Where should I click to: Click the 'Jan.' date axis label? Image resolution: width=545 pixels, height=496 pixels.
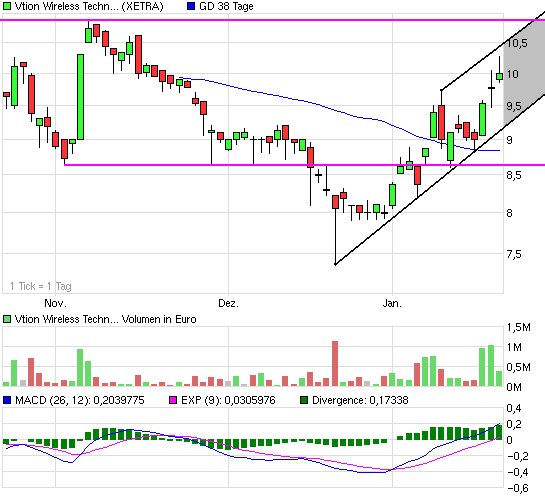pos(392,303)
